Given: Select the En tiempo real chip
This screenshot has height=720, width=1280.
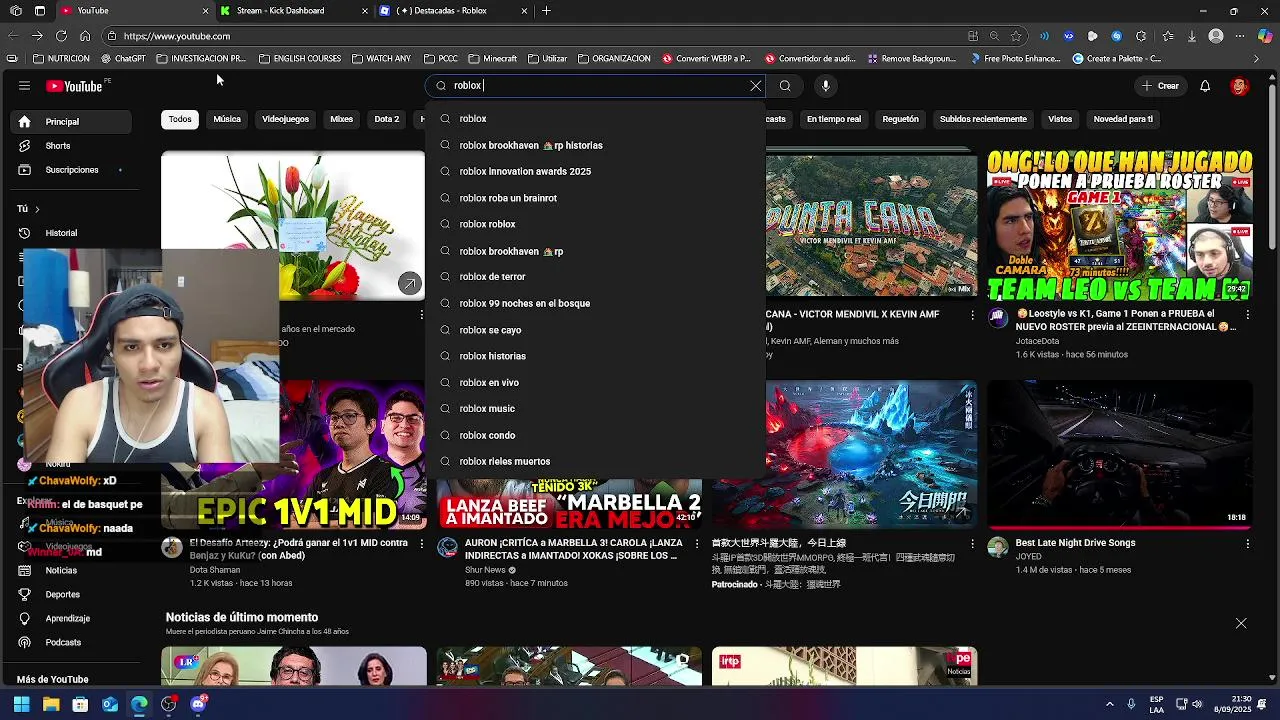Looking at the screenshot, I should [834, 119].
